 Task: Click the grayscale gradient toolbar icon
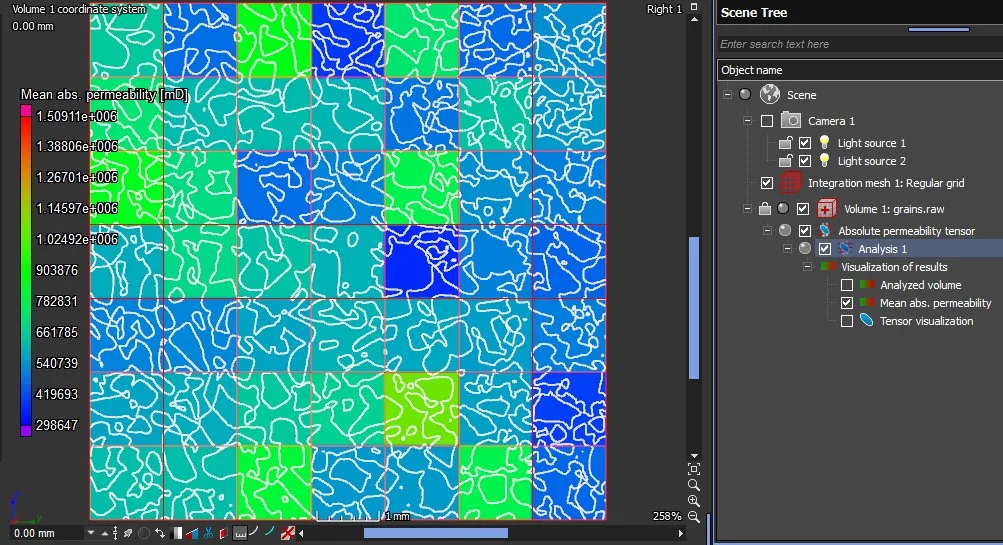point(177,533)
